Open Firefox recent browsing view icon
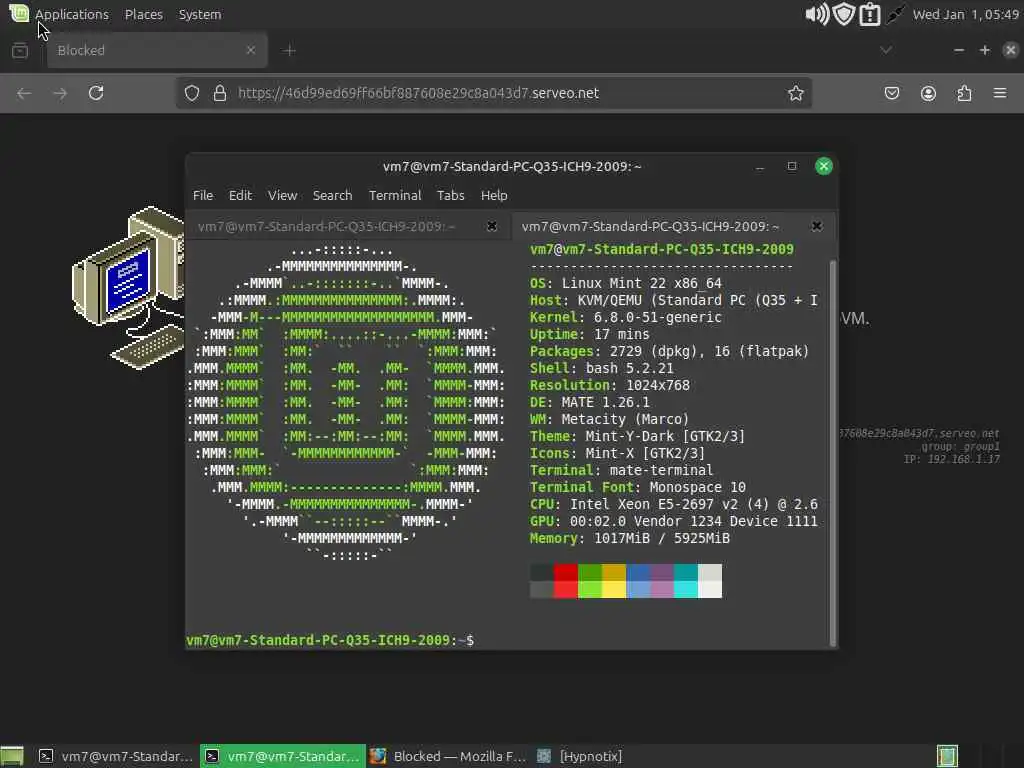This screenshot has height=768, width=1024. pos(20,50)
